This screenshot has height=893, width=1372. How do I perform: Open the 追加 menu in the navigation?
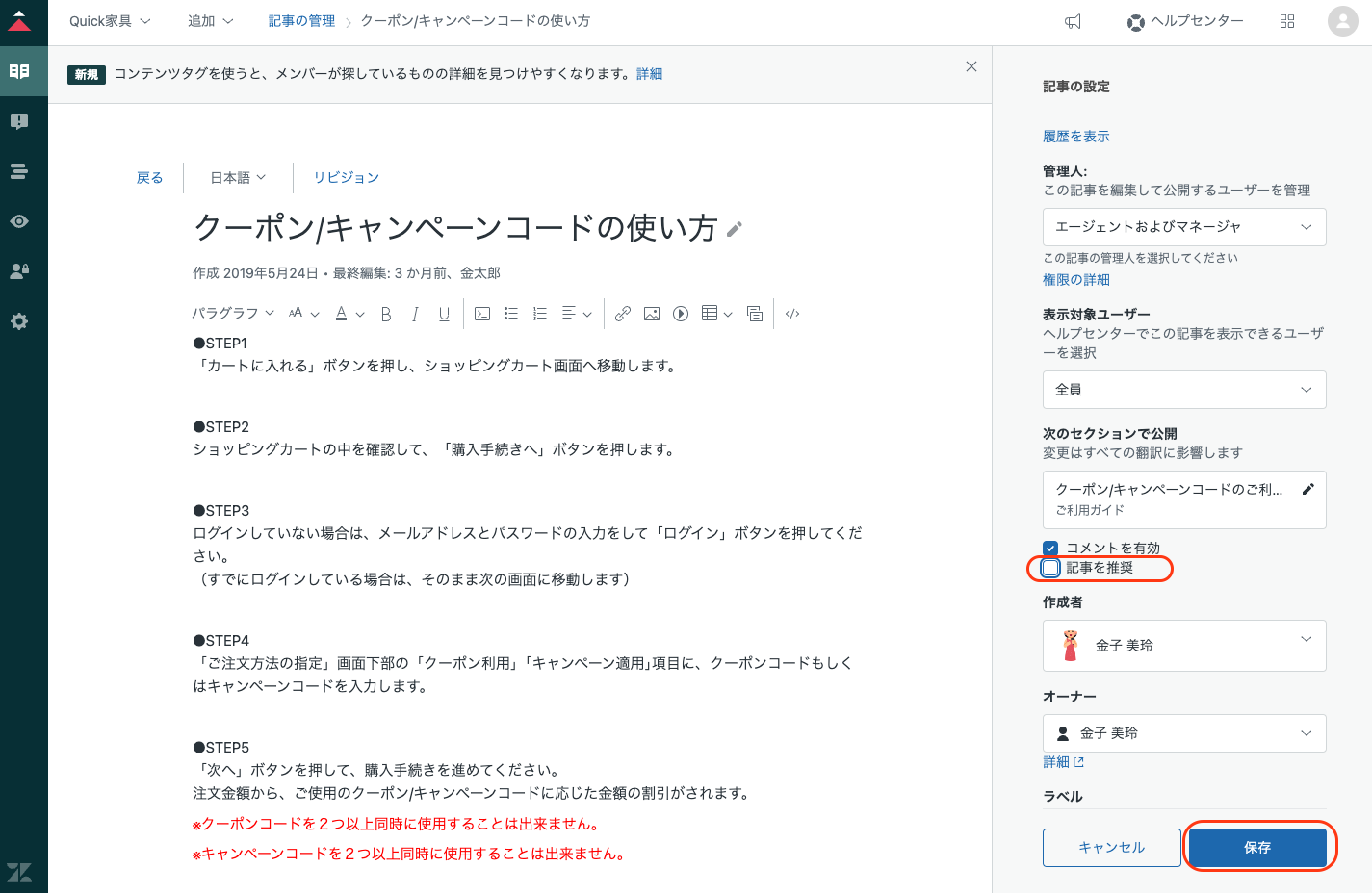point(210,21)
